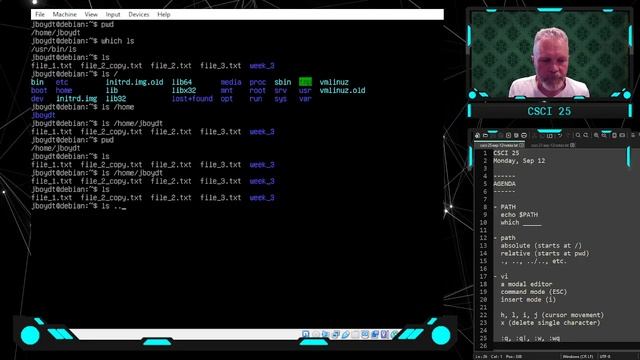Click the audio indicator in VM status bar
Screen dimensions: 640x360
(x=325, y=334)
